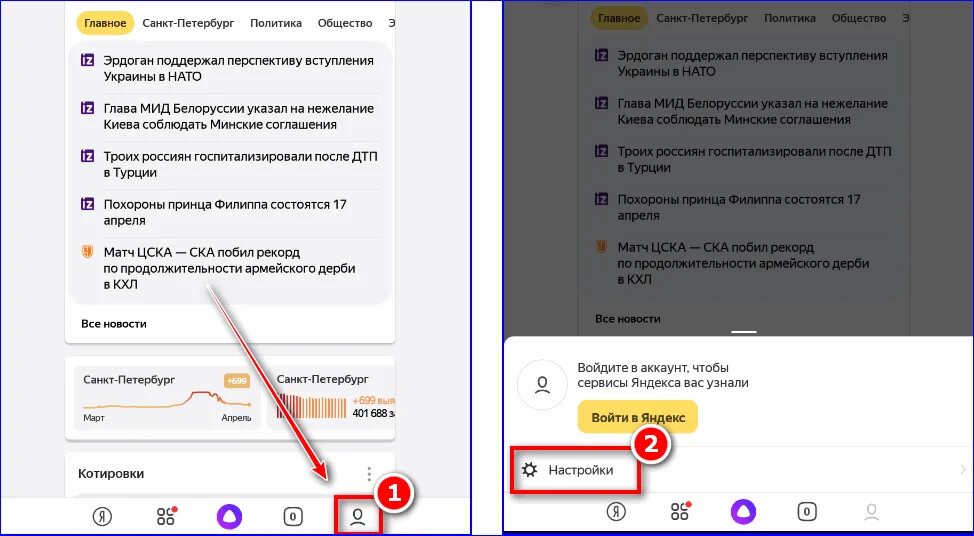Open Все новости link in left panel
974x536 pixels.
(x=114, y=324)
